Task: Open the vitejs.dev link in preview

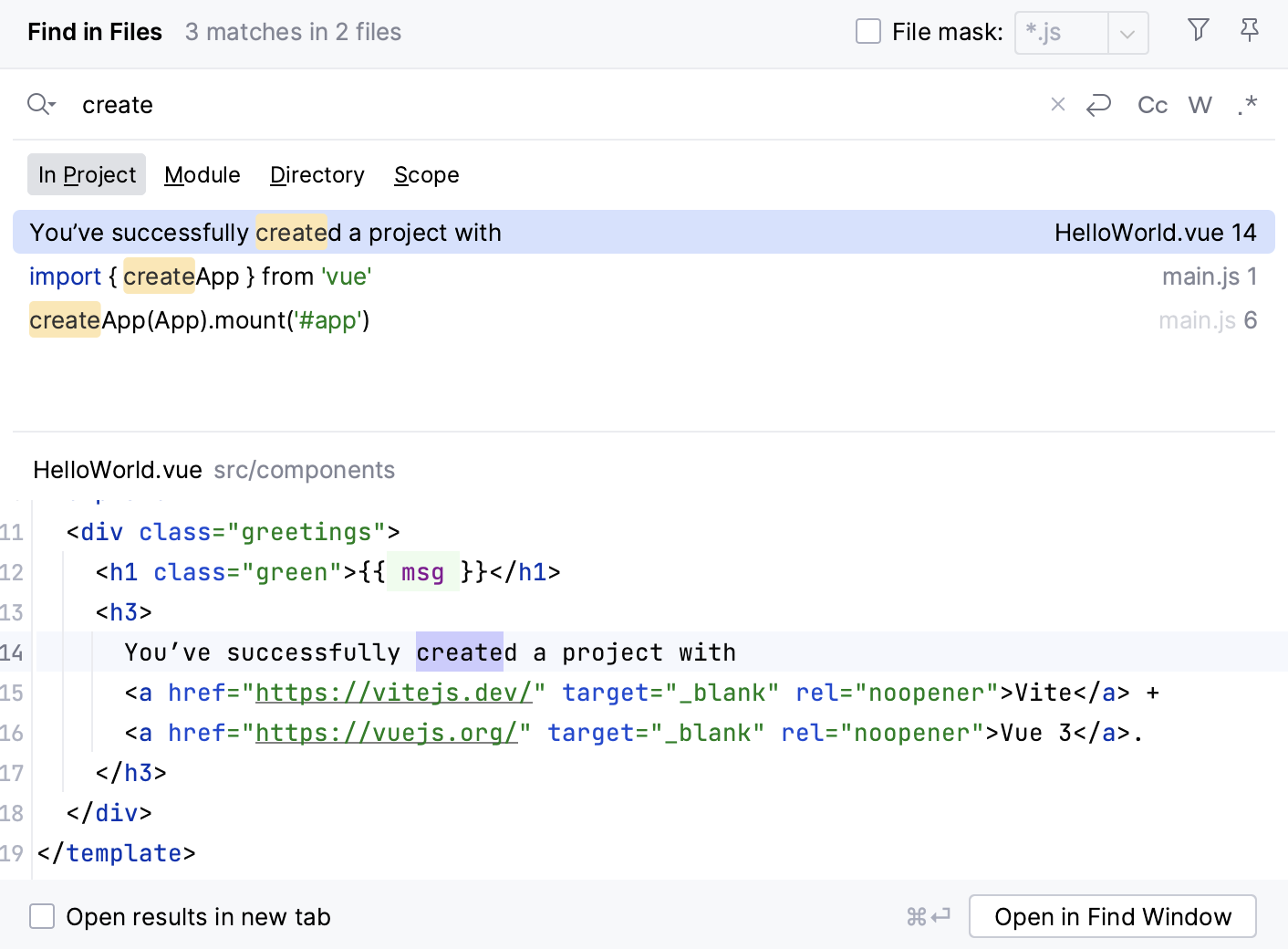Action: coord(394,693)
